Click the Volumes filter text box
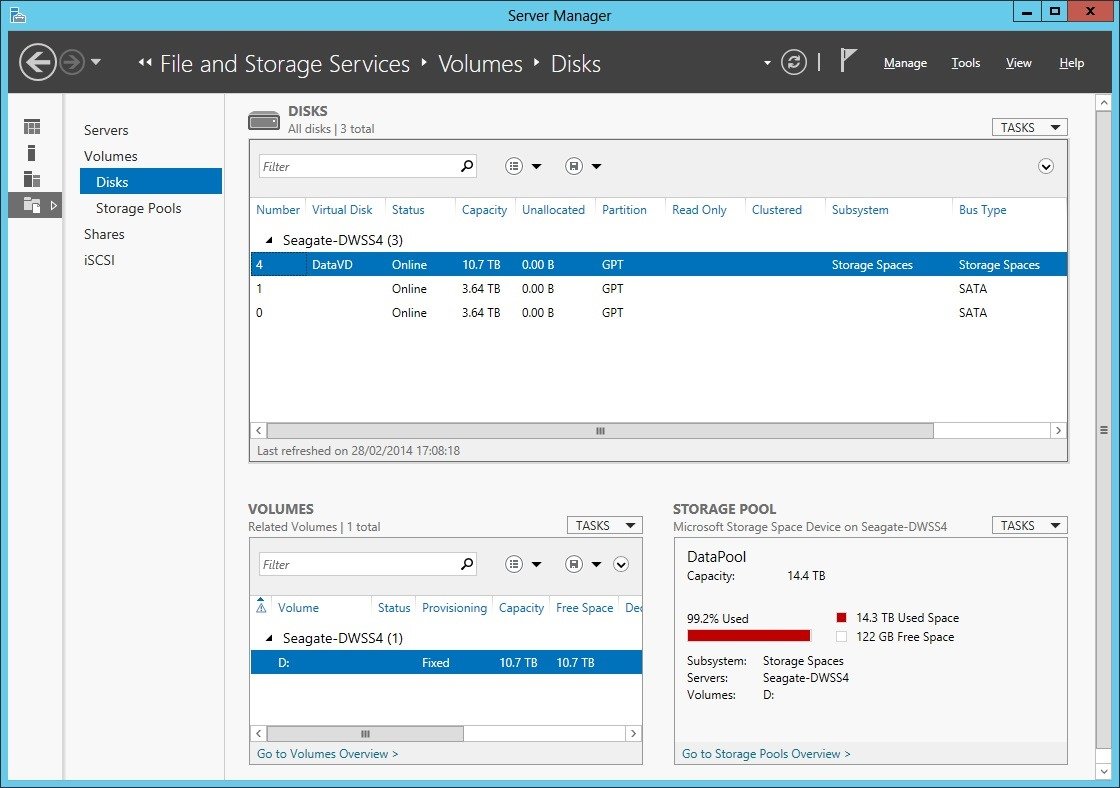 (x=358, y=564)
